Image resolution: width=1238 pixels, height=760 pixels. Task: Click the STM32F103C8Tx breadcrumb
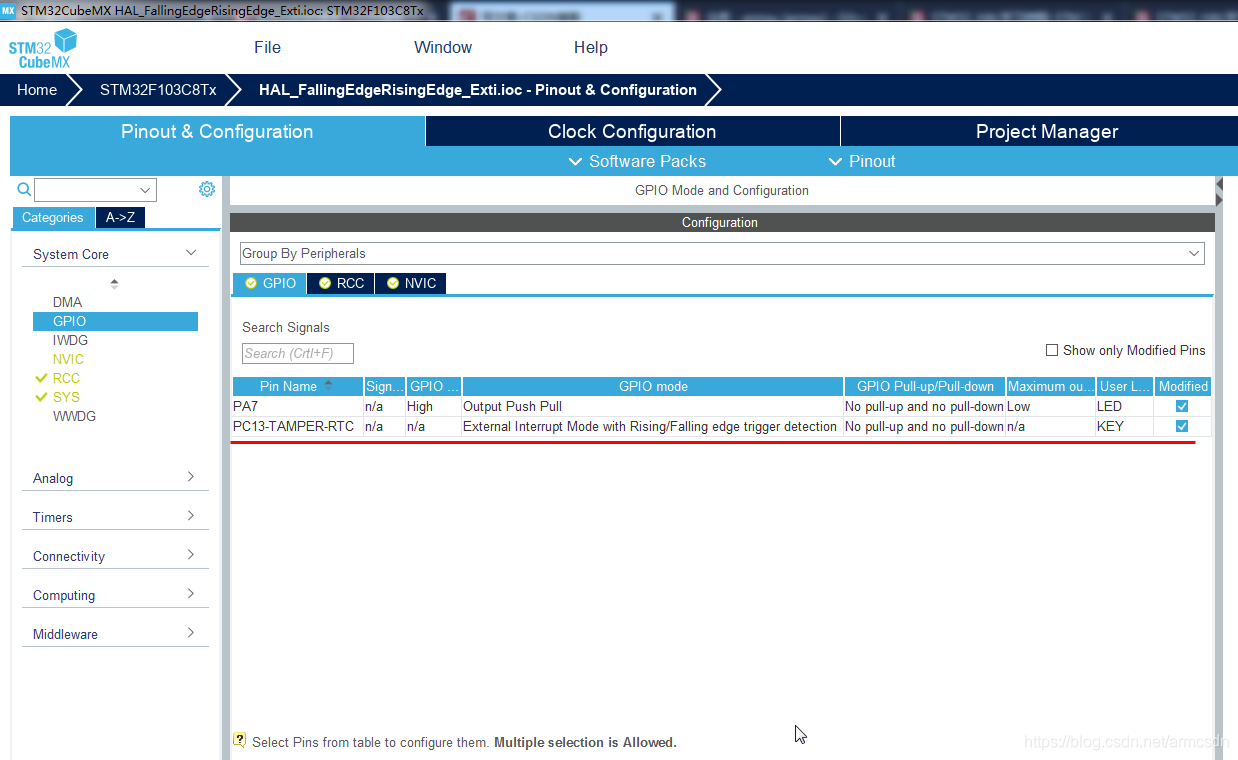point(158,89)
